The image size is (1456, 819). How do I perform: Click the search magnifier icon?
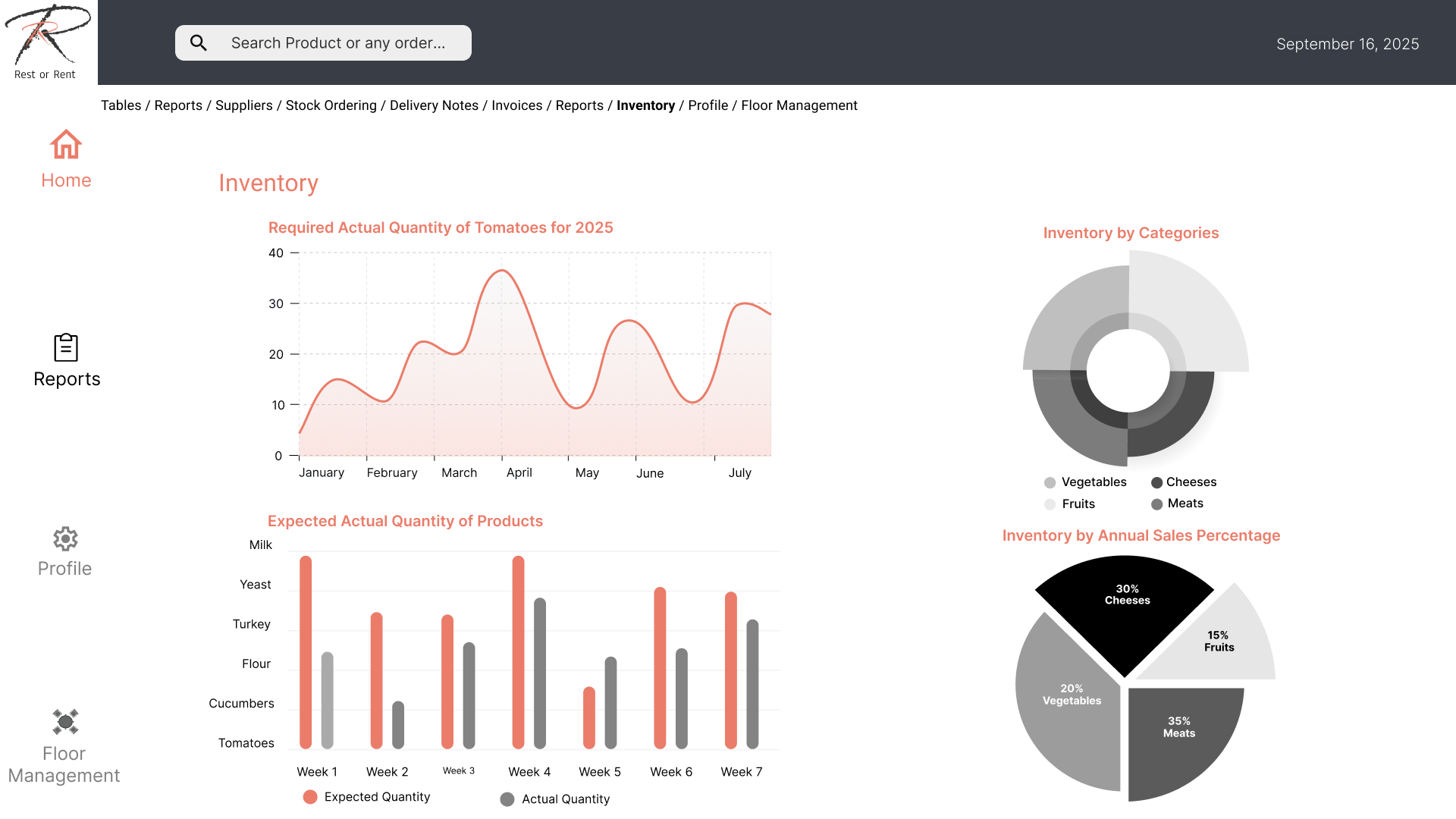tap(199, 43)
